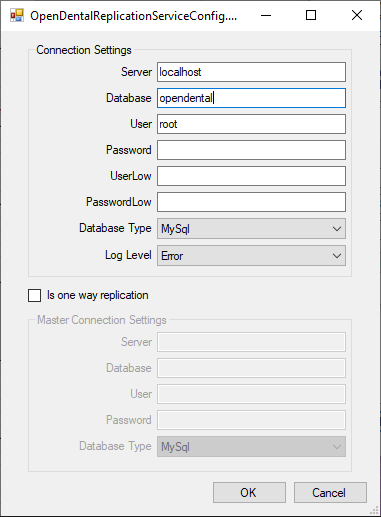Click the application icon in title bar
The width and height of the screenshot is (381, 517).
pos(17,15)
